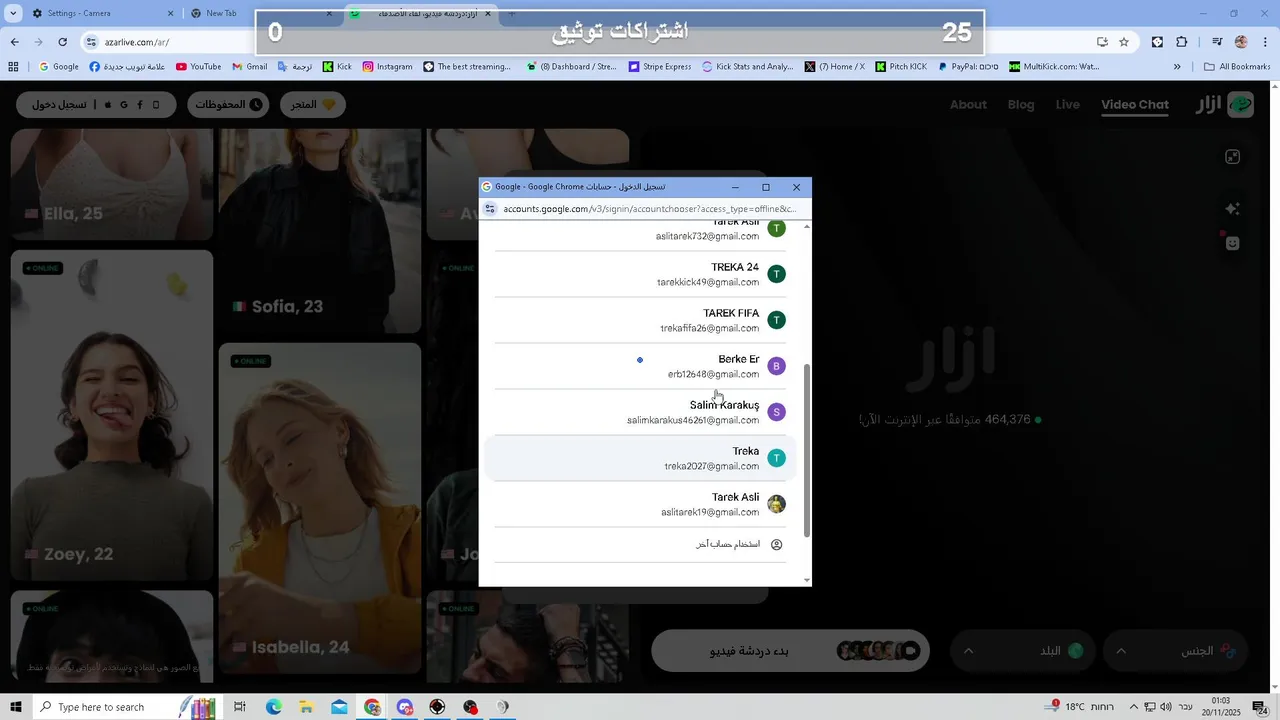Open the store button with gem
This screenshot has width=1280, height=720.
(x=314, y=104)
